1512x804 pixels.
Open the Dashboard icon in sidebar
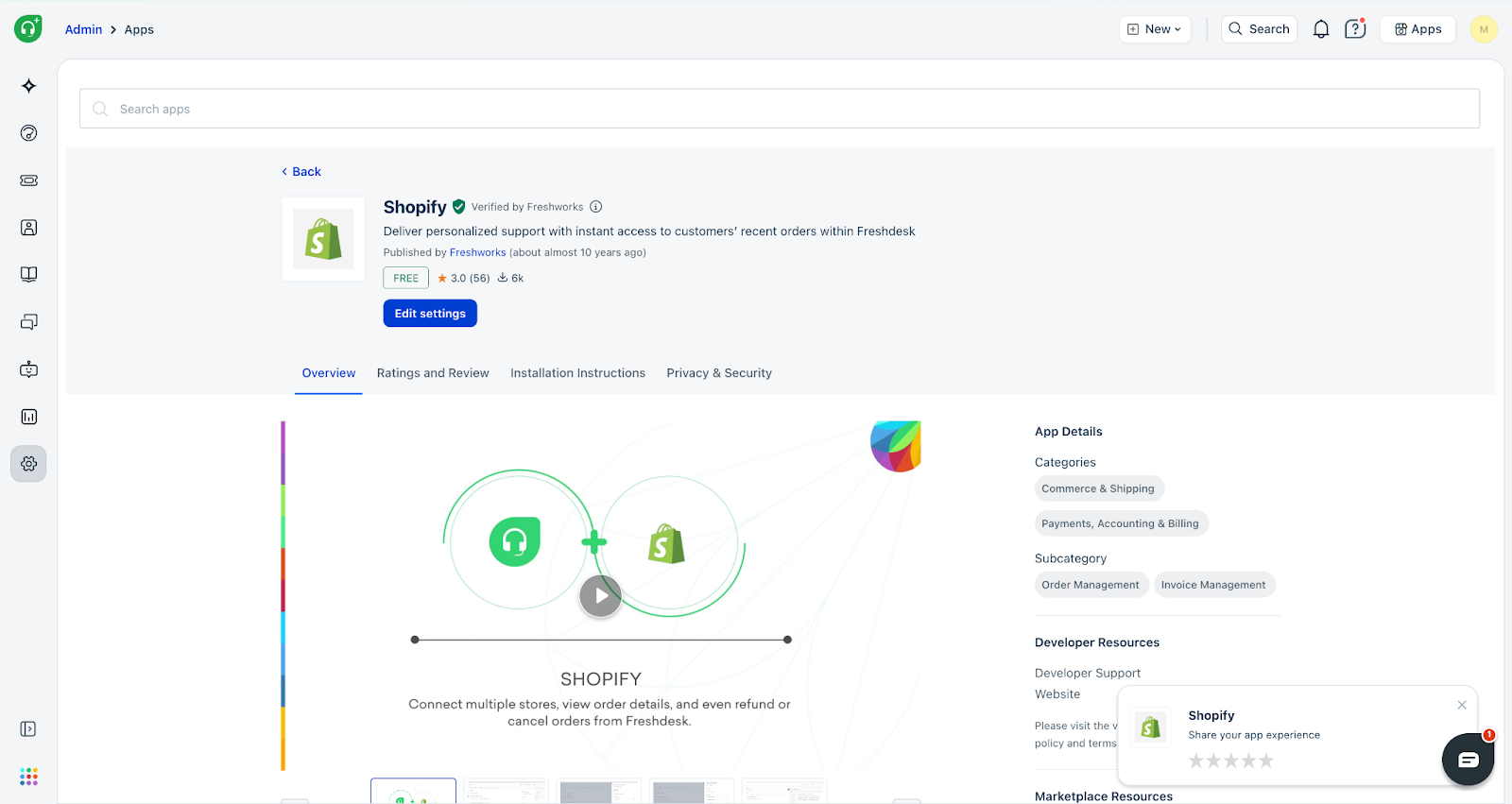29,133
